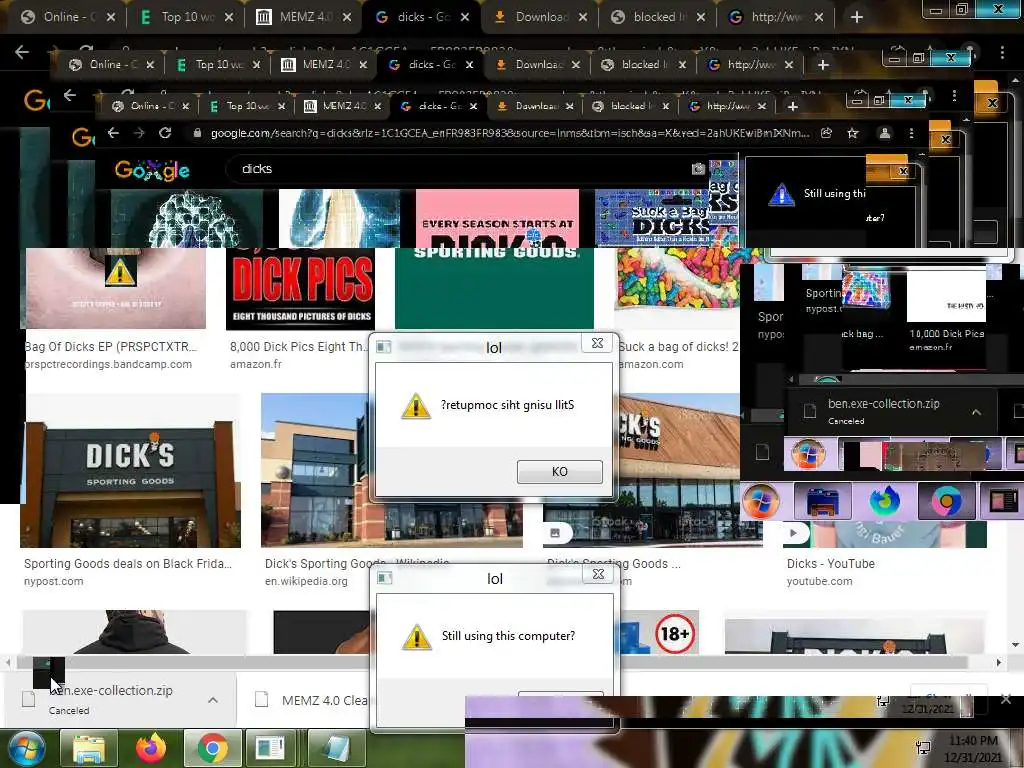Click the lock icon beside google.com URL
Screen dimensions: 1024x768
(197, 133)
